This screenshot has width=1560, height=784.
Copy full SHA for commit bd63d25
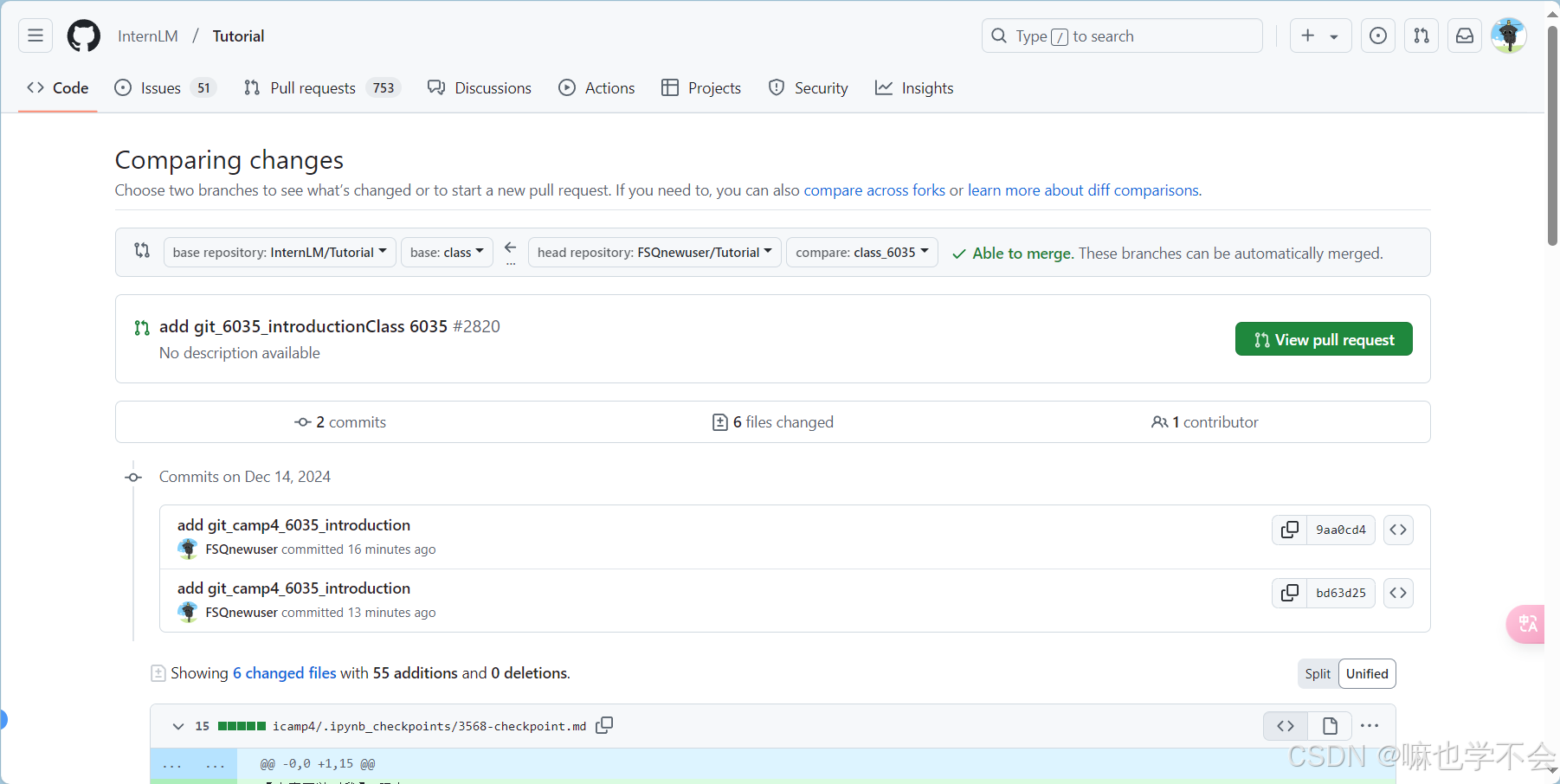click(1290, 593)
